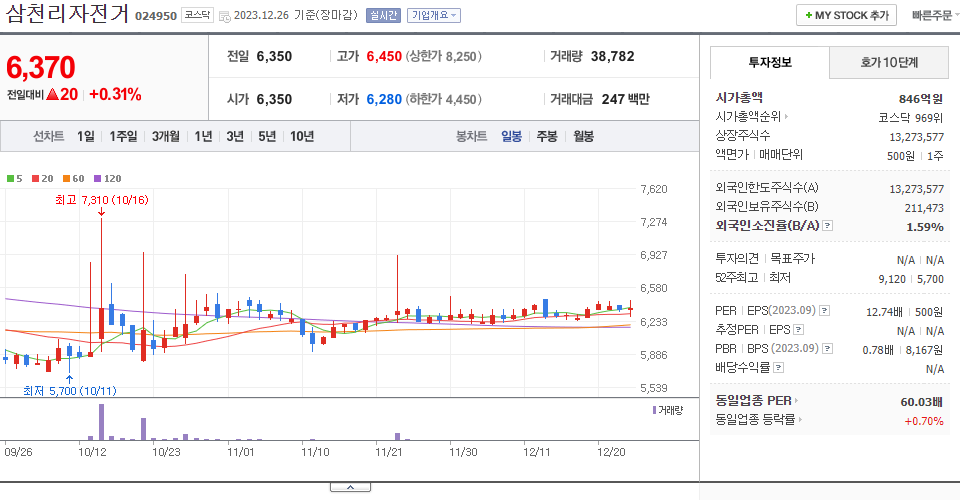Expand the 빠른주문 dropdown
This screenshot has width=960, height=500.
pos(934,15)
